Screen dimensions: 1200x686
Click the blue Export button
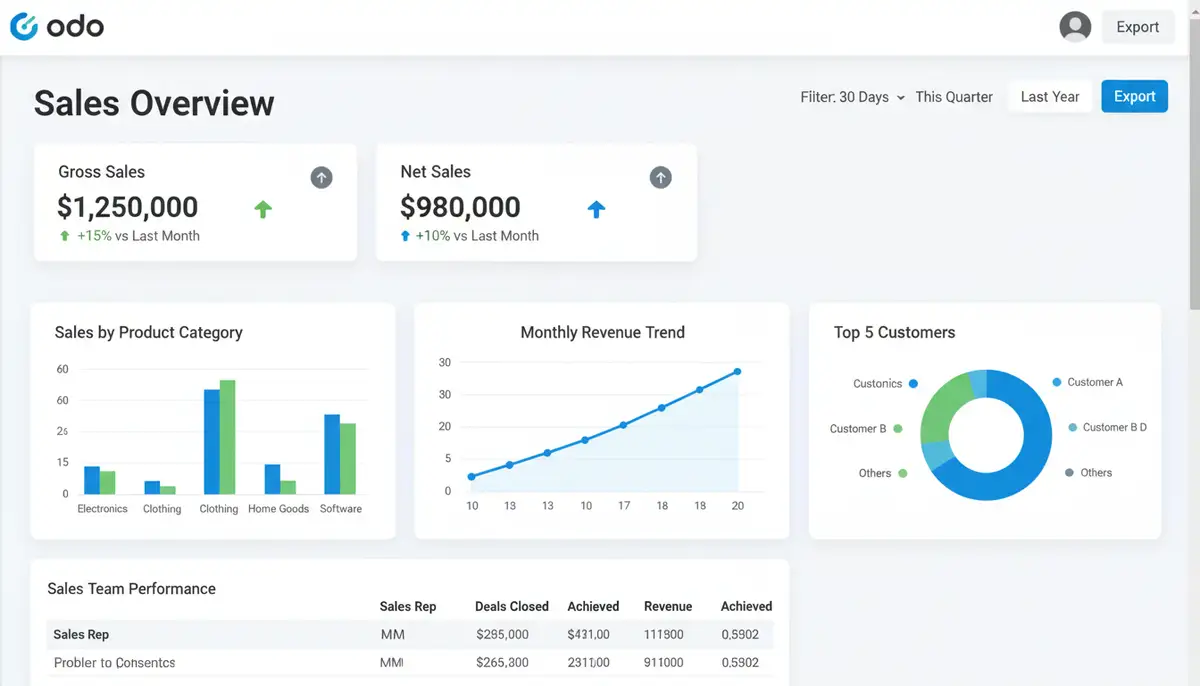[1134, 96]
